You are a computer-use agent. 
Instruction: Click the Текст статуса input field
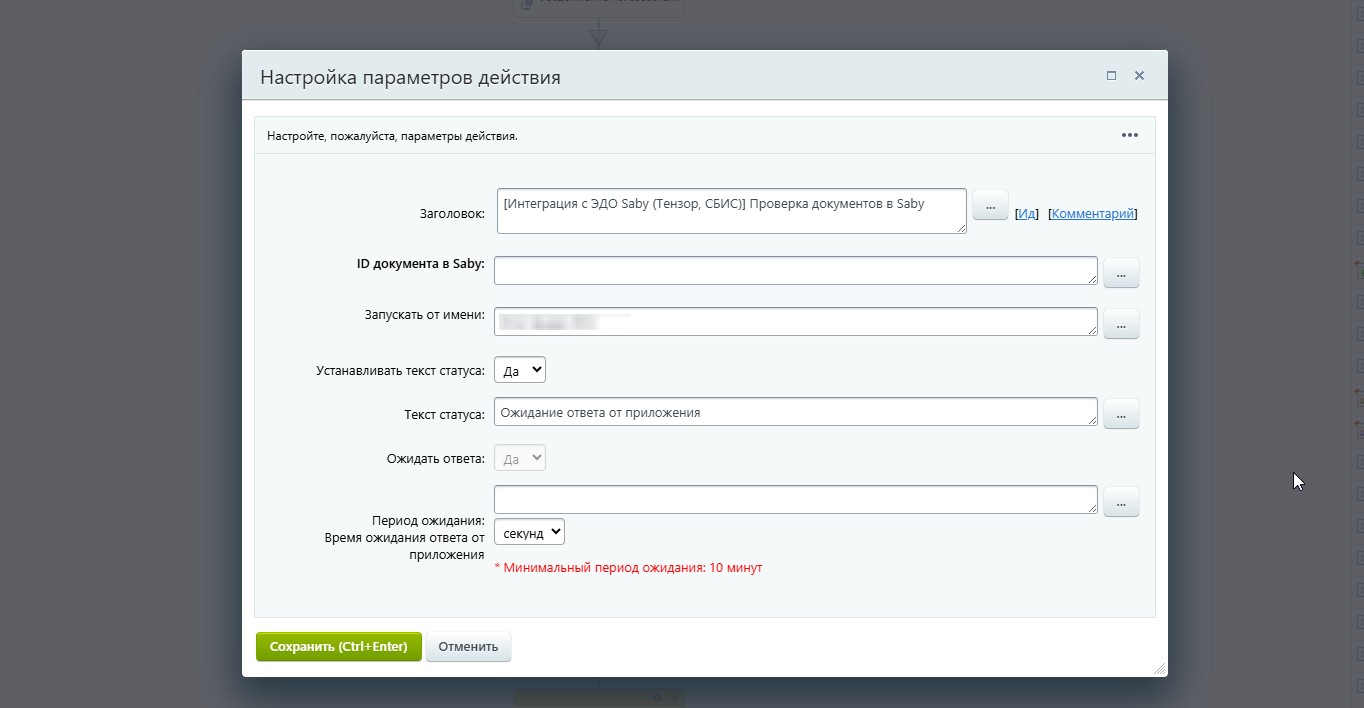click(795, 412)
